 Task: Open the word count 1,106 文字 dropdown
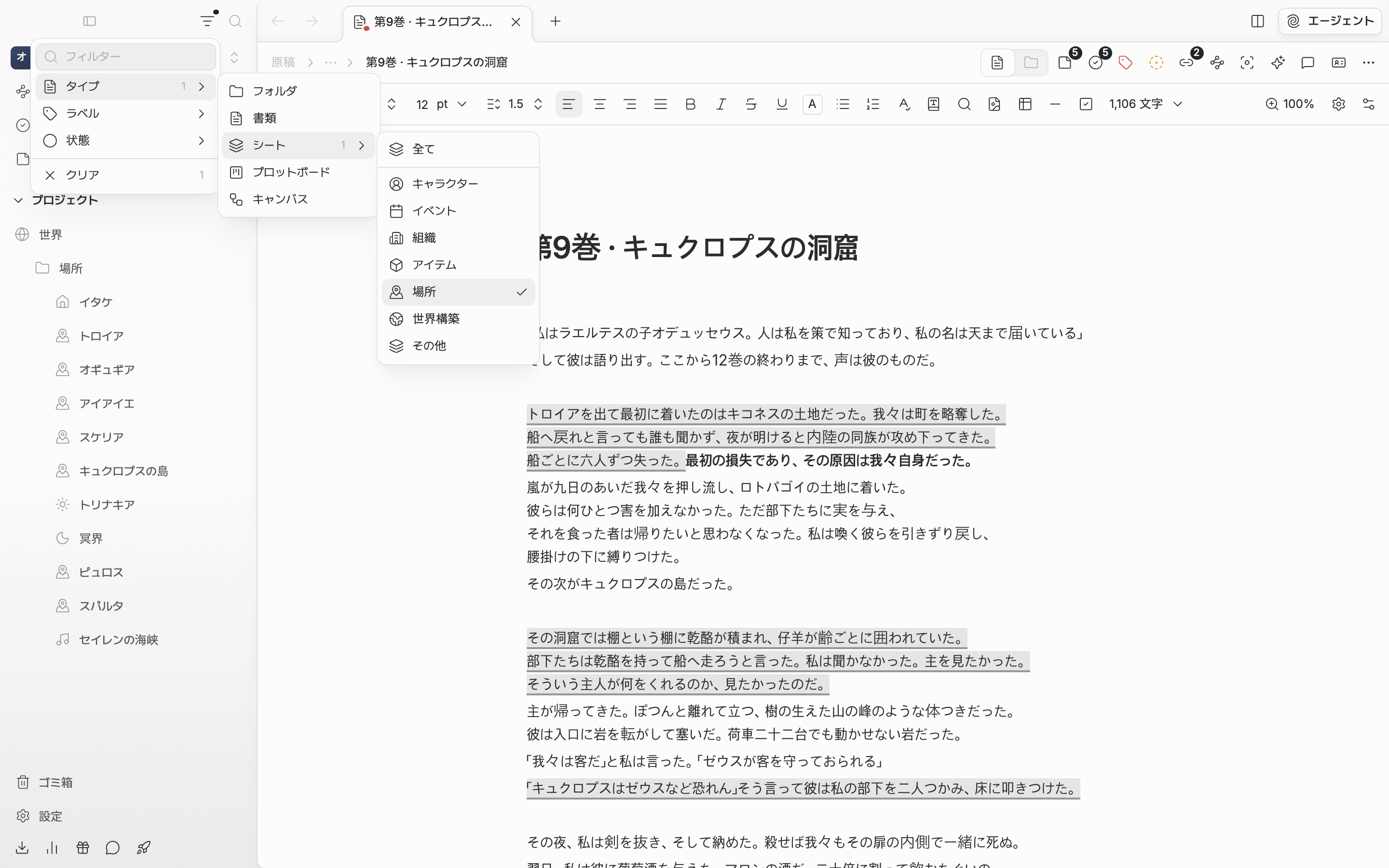pyautogui.click(x=1145, y=104)
